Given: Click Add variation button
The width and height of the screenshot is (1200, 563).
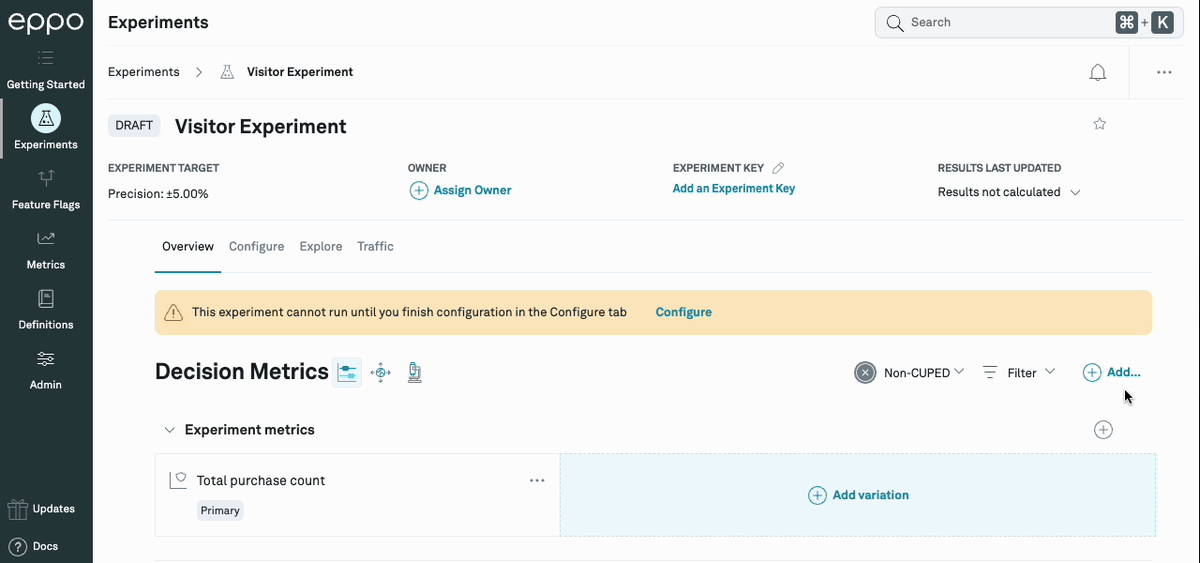Looking at the screenshot, I should coord(858,495).
